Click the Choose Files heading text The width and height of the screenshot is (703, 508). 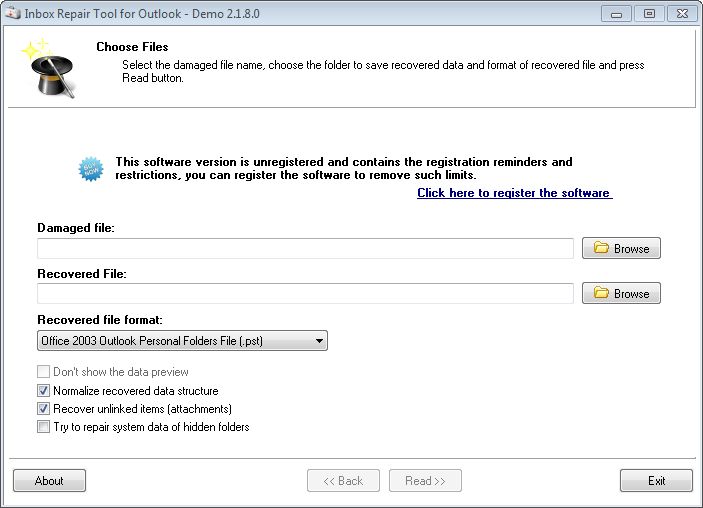tap(132, 47)
